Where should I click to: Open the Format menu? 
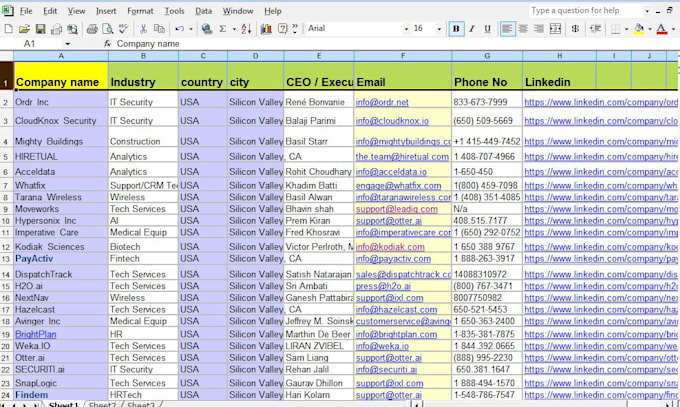coord(140,11)
